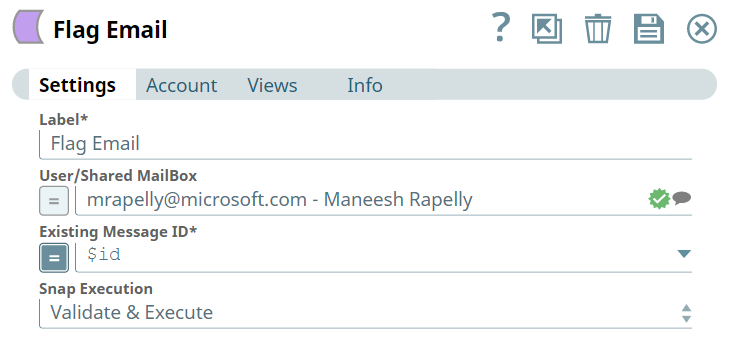Toggle expression button for User/Shared MailBox

tap(54, 201)
